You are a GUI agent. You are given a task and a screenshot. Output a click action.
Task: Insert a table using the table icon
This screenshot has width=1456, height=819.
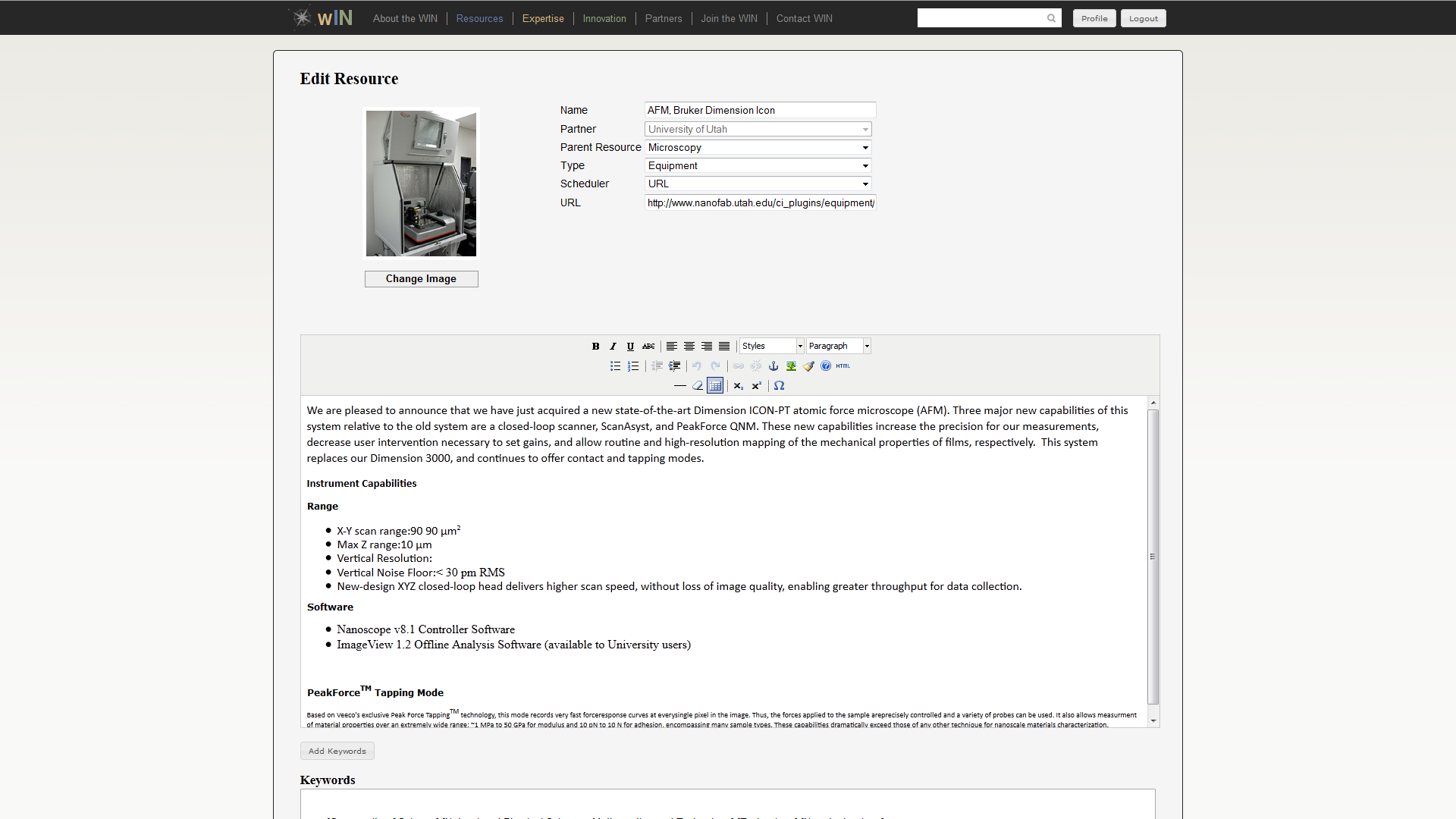point(715,386)
